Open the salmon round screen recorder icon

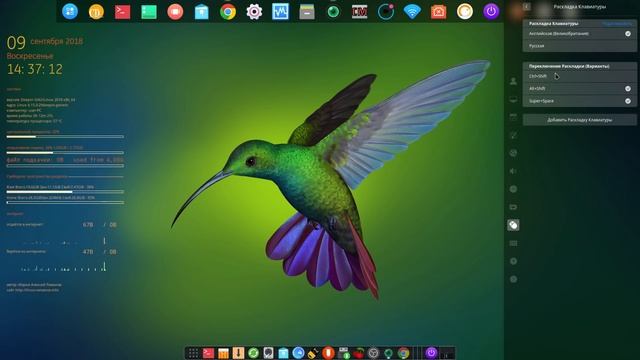(x=175, y=12)
